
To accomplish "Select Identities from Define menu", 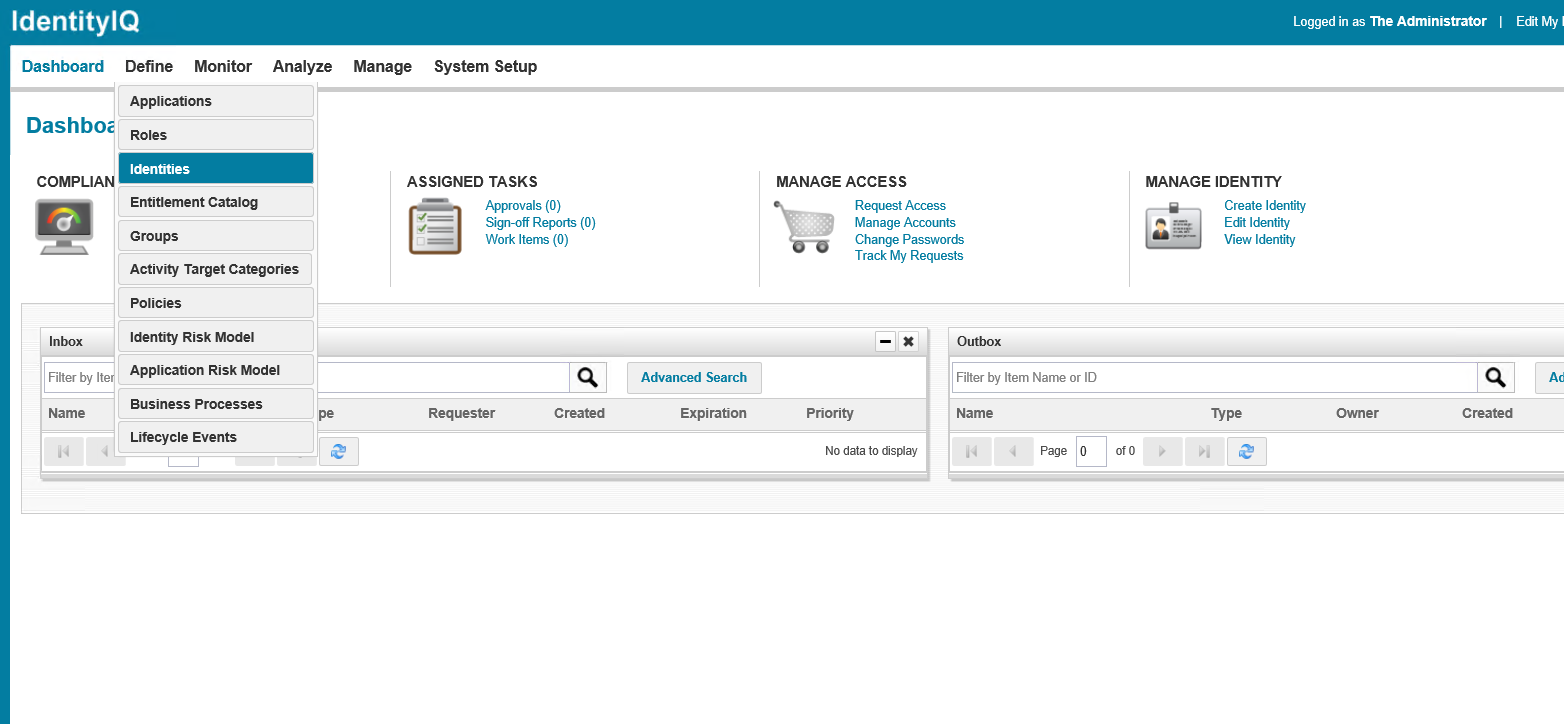I will 216,169.
